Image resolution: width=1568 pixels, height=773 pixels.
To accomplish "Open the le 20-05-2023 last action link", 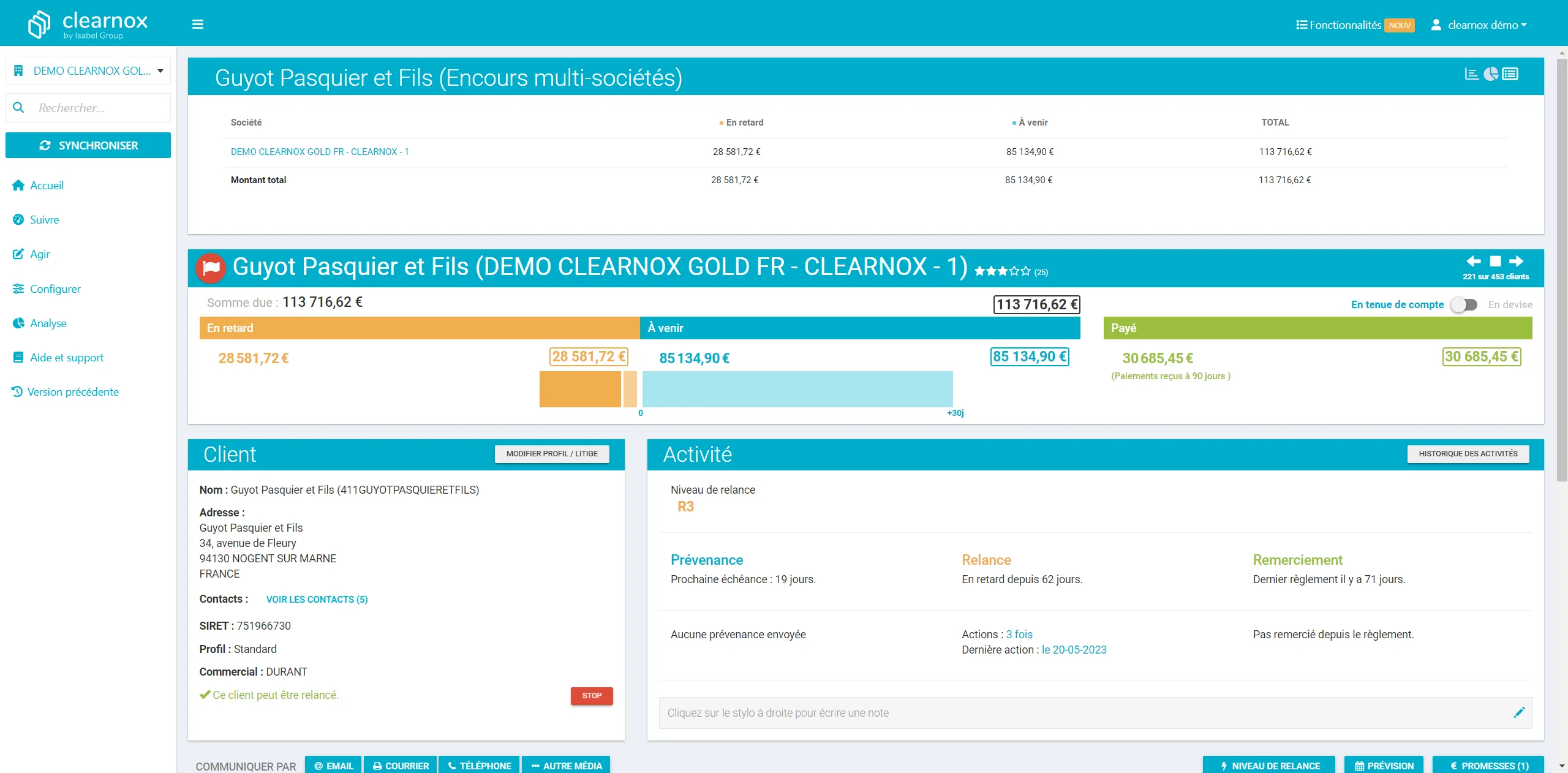I will pos(1074,650).
